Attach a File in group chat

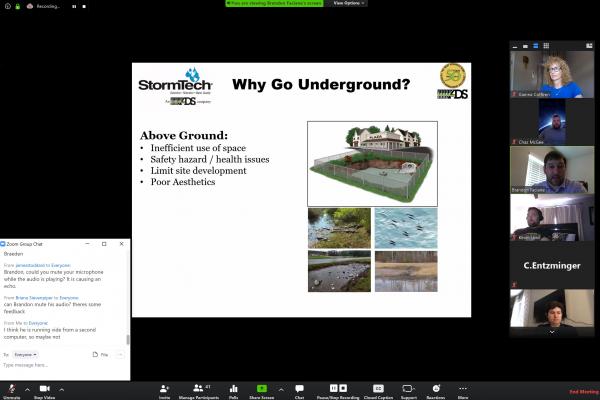[x=101, y=355]
